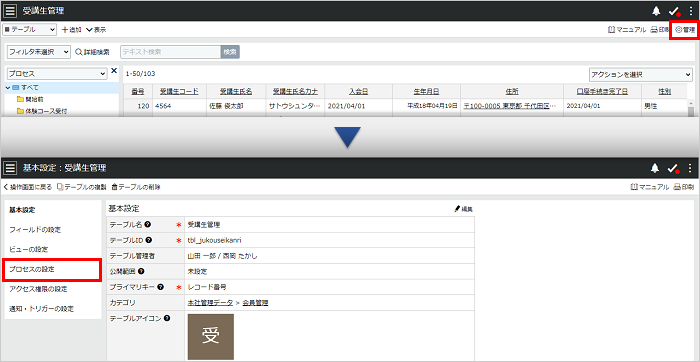Click help icon beside テーブル名
700x362 pixels.
[147, 225]
